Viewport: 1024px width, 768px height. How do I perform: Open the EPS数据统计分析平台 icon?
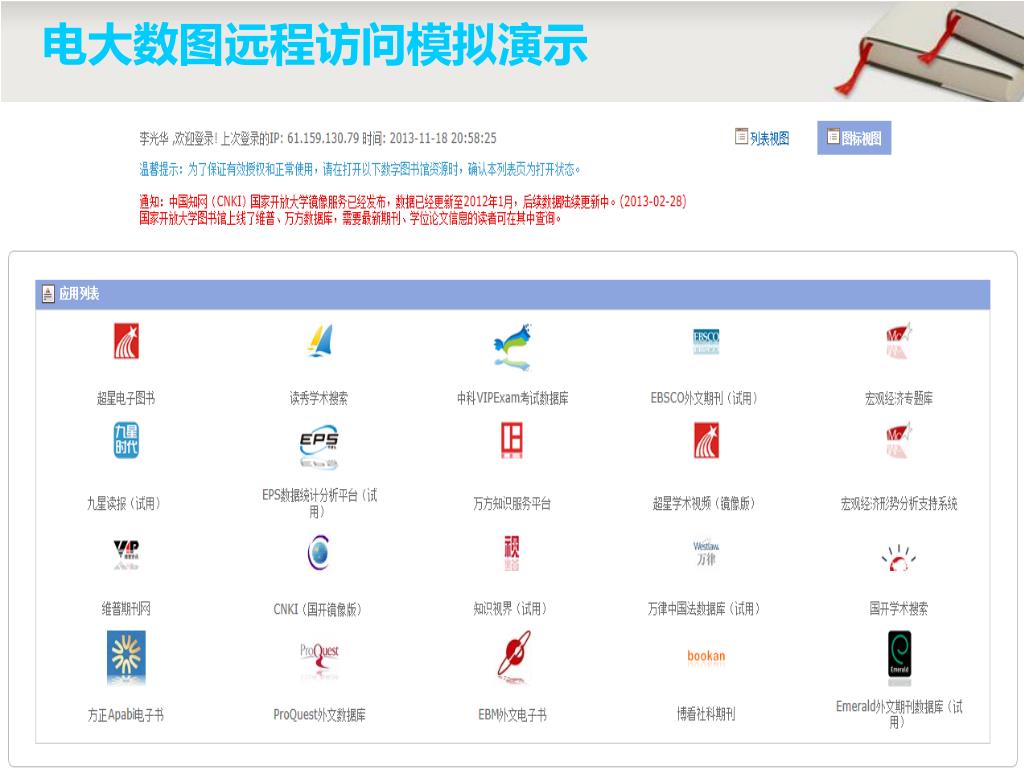pyautogui.click(x=319, y=448)
